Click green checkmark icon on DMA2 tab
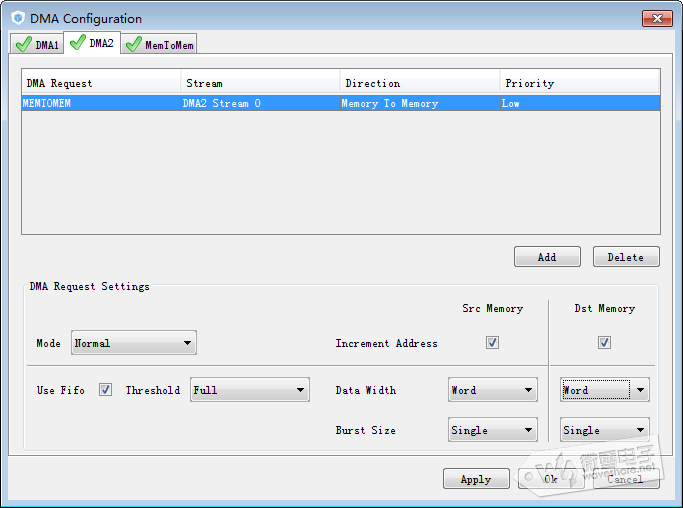Screen dimensions: 683x508 77,43
